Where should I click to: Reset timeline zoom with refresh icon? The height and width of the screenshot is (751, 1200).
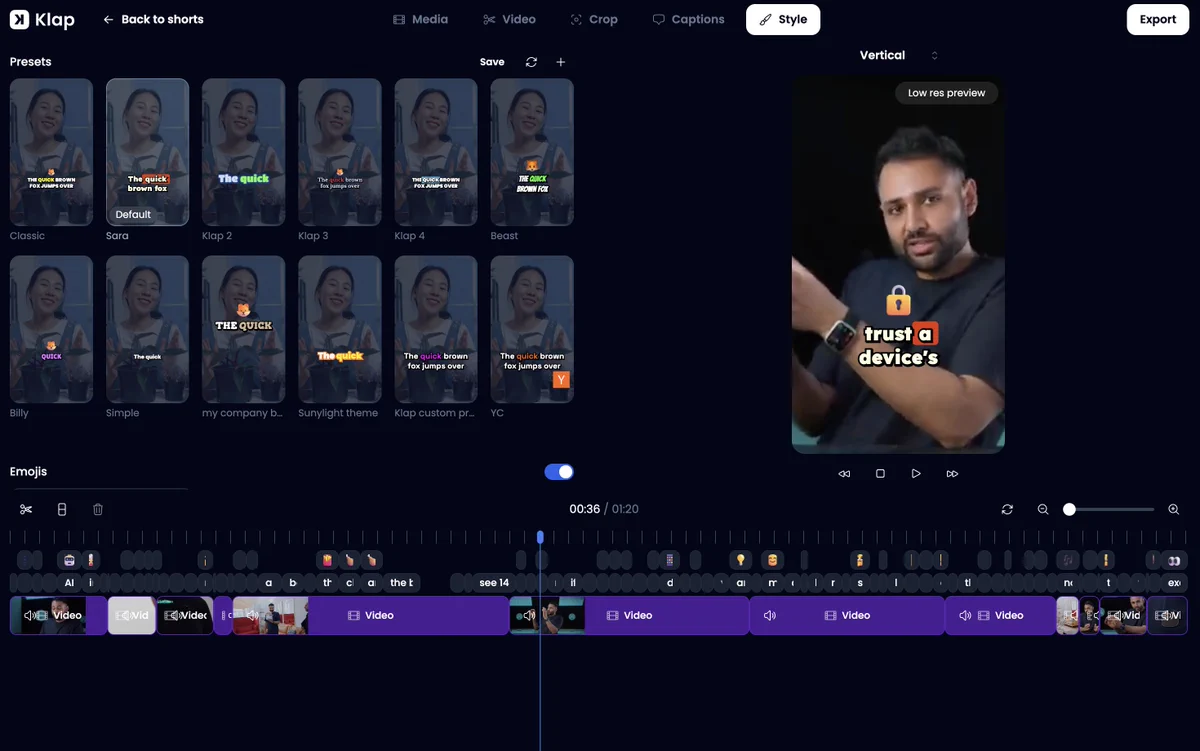pos(1007,509)
